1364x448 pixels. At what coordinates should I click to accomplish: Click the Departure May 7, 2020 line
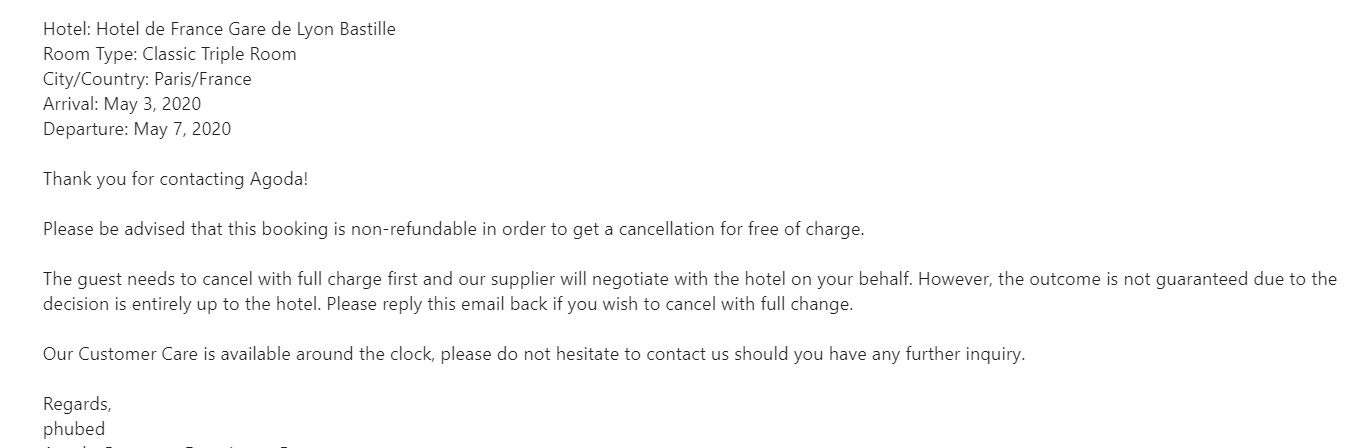coord(137,129)
